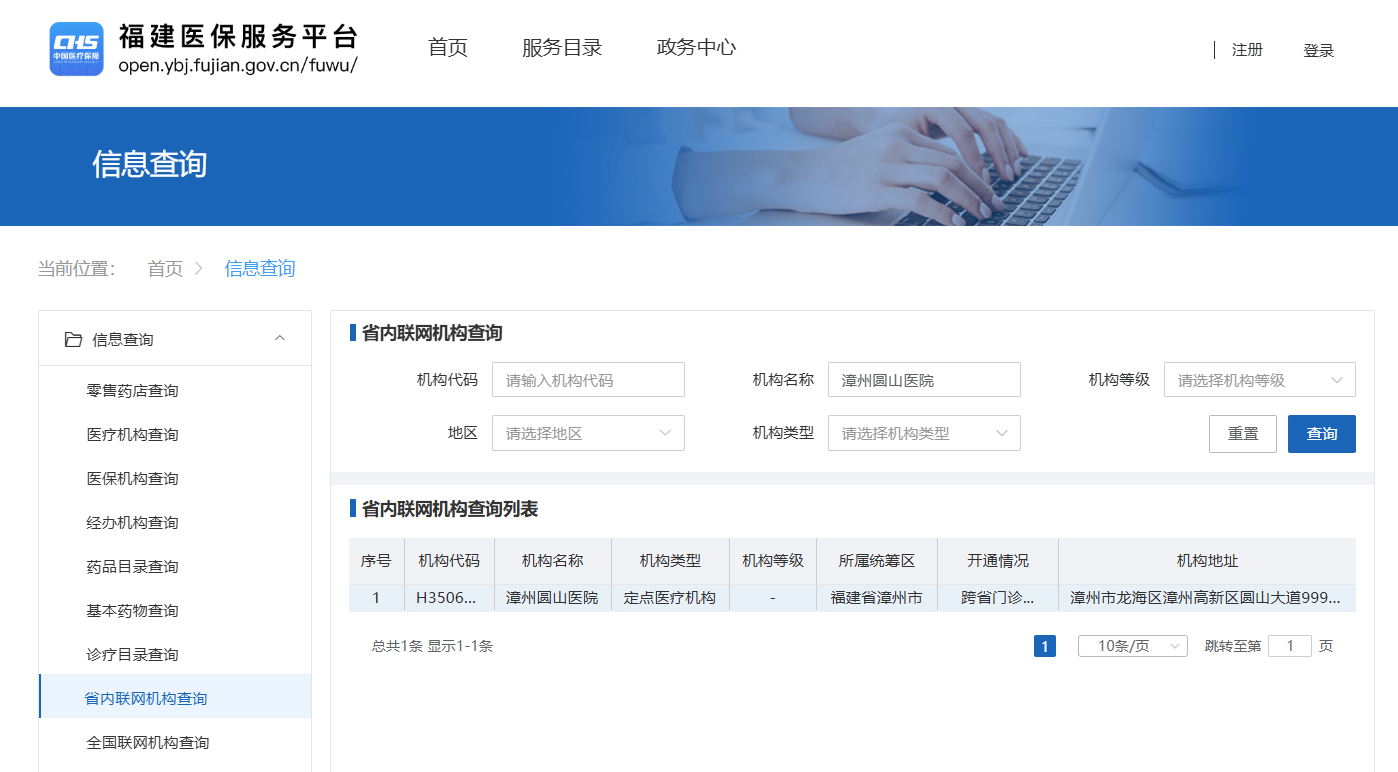Open 政务中心 navigation menu
This screenshot has height=772, width=1398.
[x=696, y=48]
